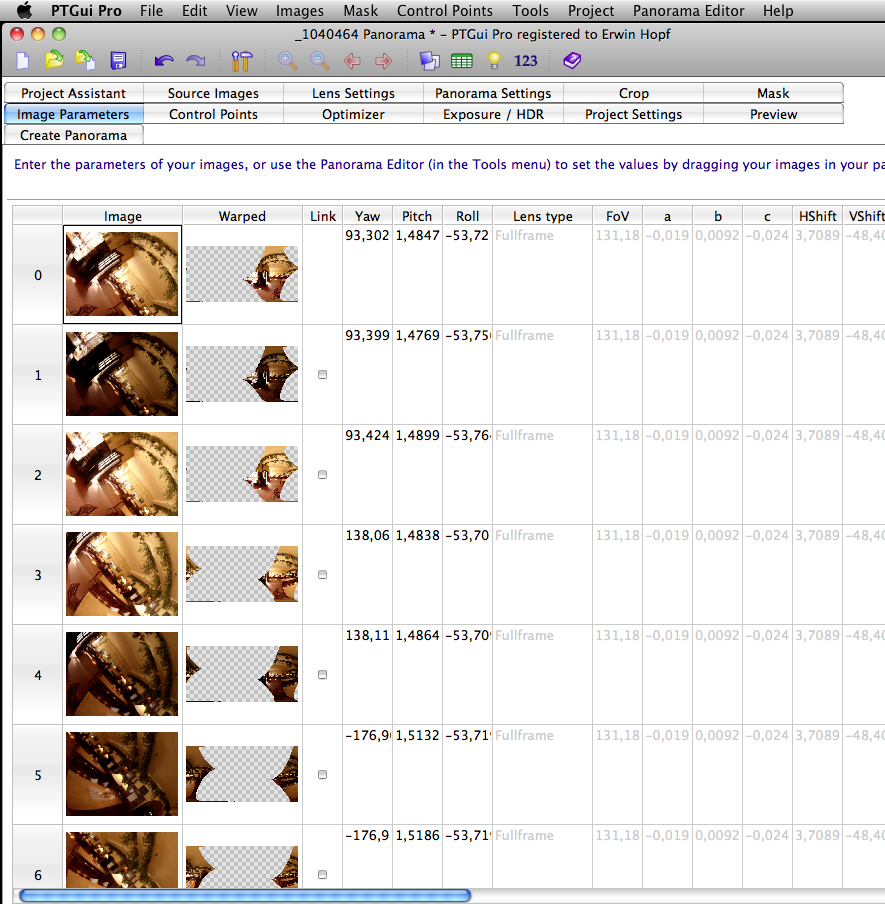Screen dimensions: 885x904
Task: Switch to the Control Points tab
Action: pos(213,114)
